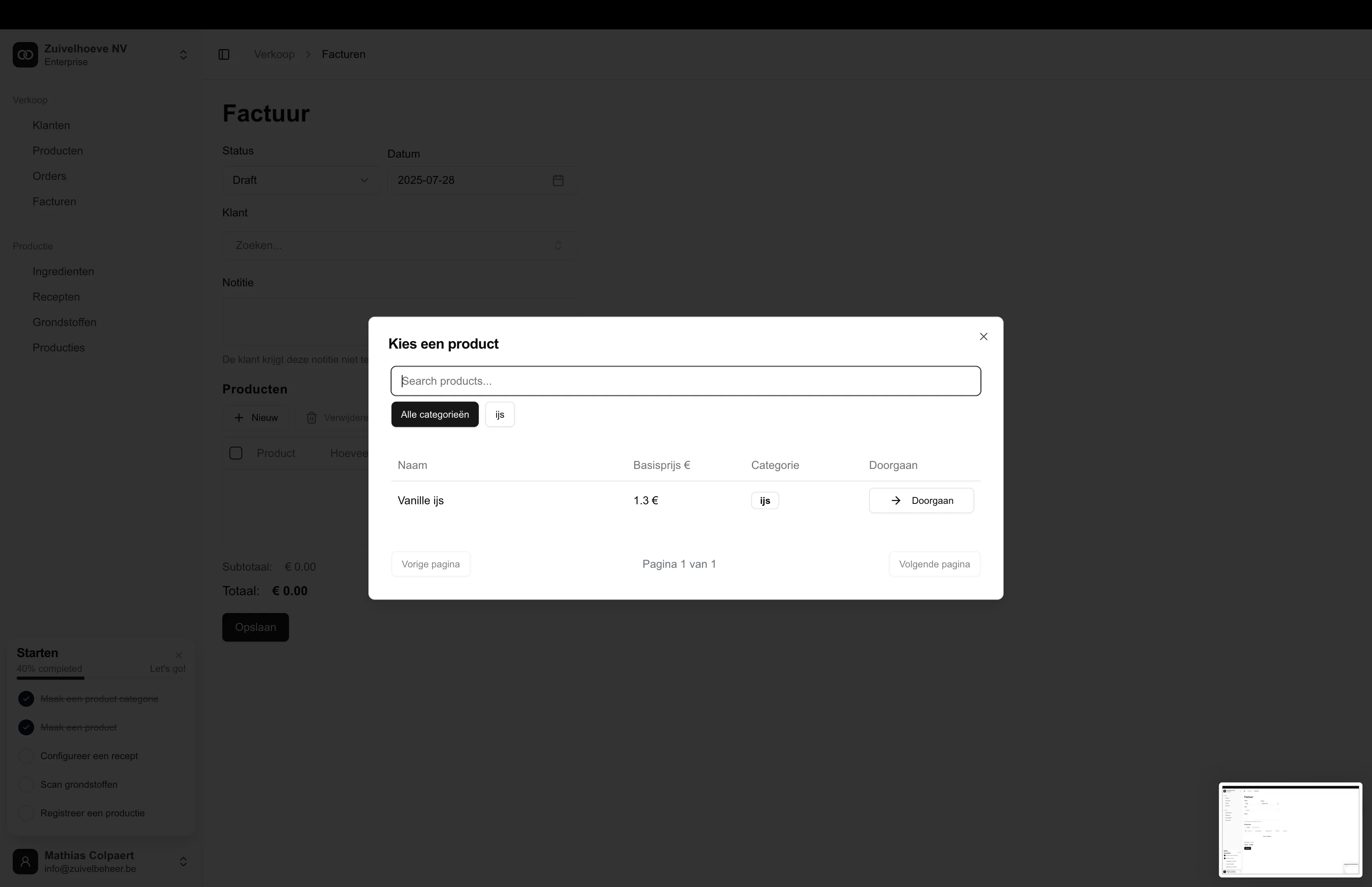Open Producties in sidebar
The width and height of the screenshot is (1372, 887).
59,347
